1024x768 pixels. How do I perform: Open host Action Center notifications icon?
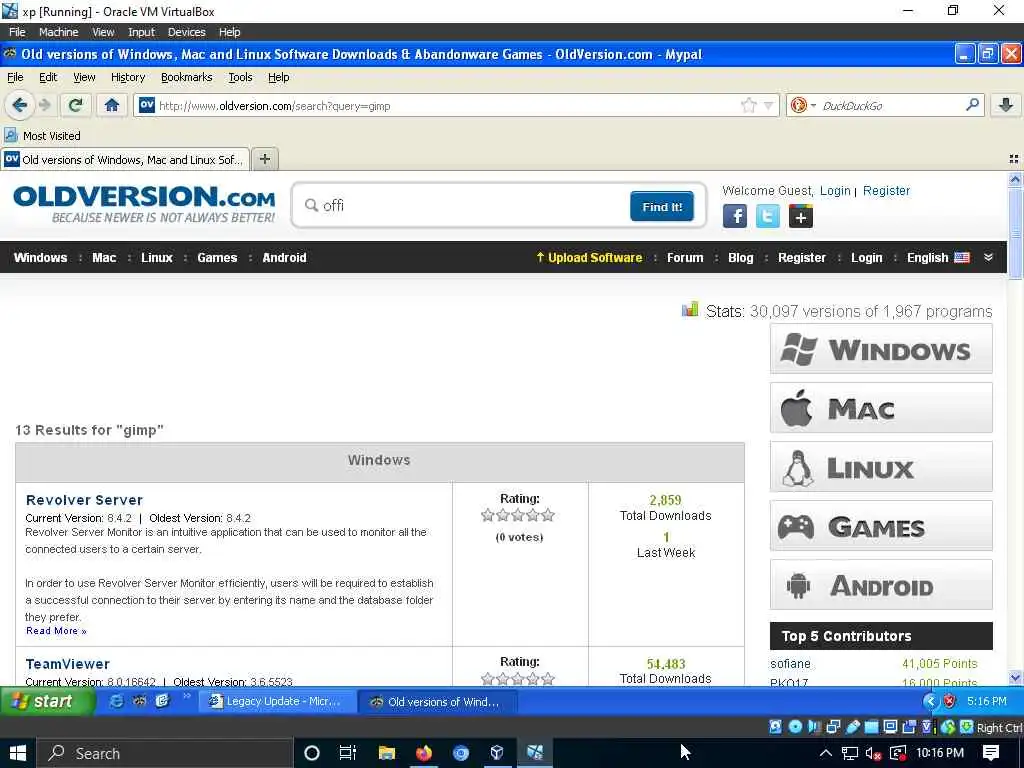coord(991,753)
